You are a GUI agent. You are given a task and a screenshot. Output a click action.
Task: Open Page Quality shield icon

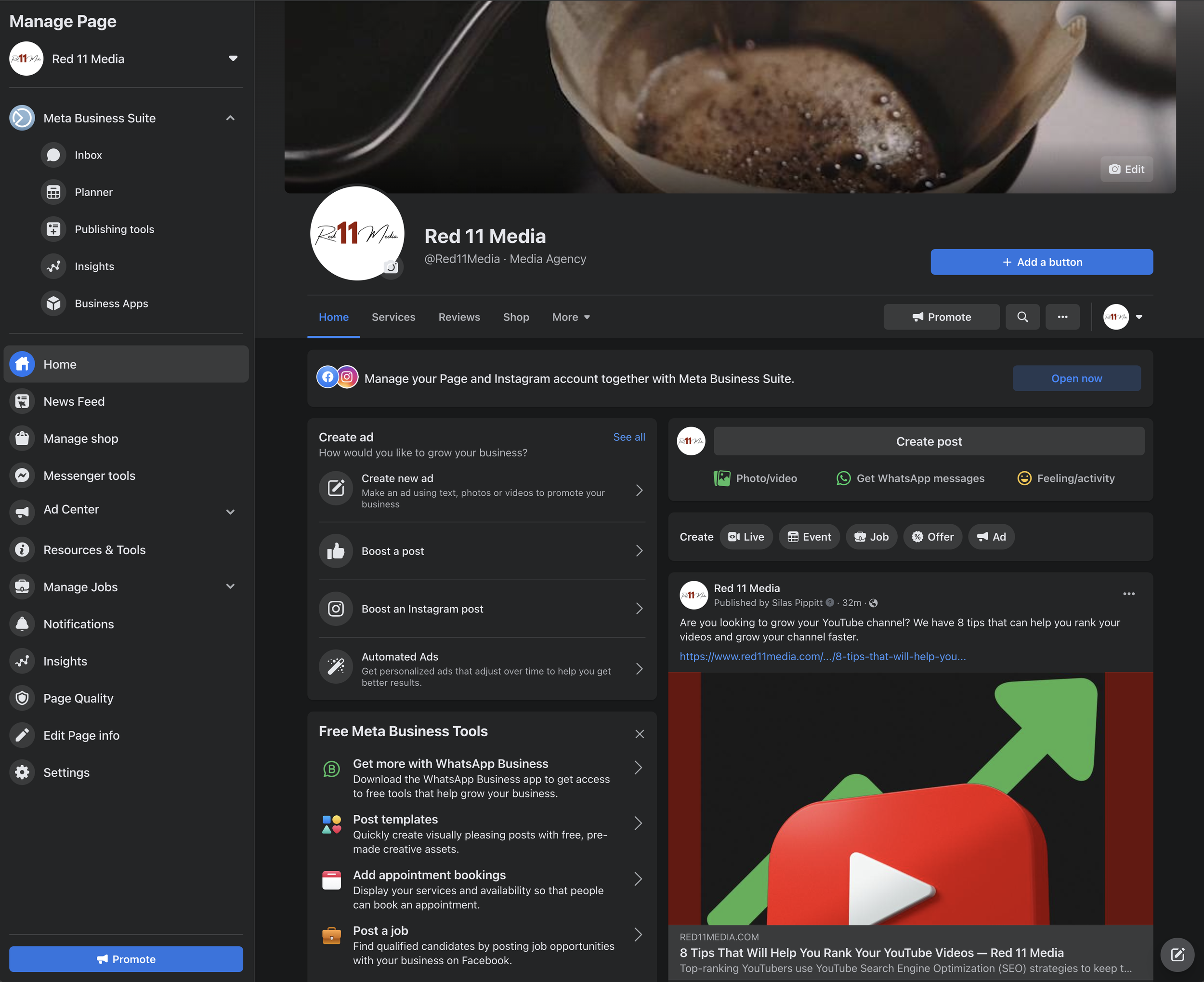pyautogui.click(x=23, y=698)
